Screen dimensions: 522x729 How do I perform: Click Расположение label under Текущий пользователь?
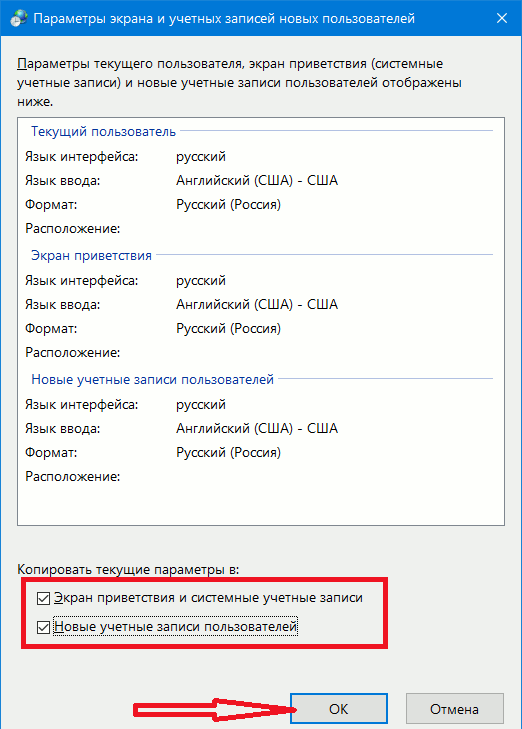(73, 229)
